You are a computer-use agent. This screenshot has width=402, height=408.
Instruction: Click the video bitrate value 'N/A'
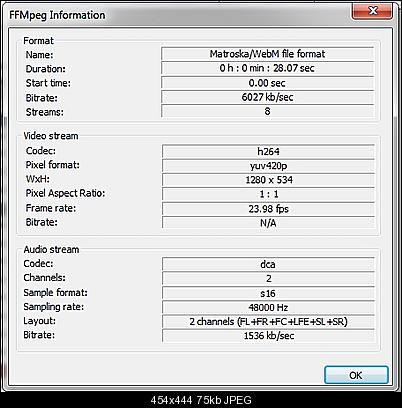(x=268, y=223)
